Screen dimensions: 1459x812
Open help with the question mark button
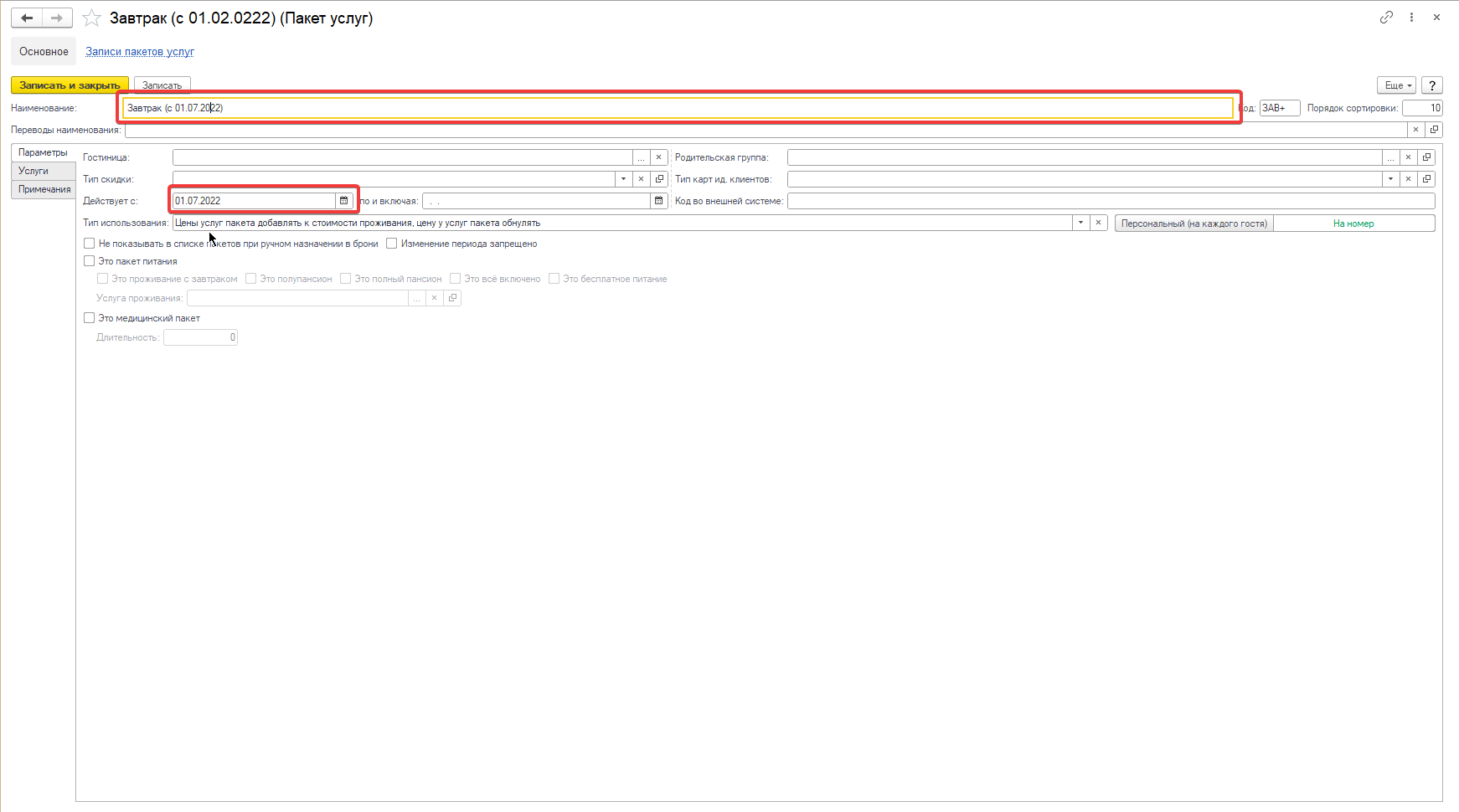tap(1432, 85)
